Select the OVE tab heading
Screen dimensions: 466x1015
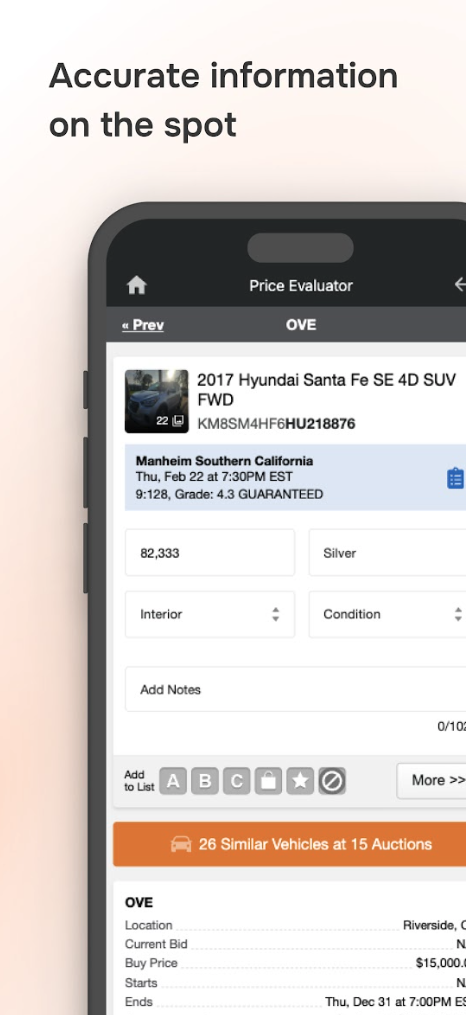(301, 324)
